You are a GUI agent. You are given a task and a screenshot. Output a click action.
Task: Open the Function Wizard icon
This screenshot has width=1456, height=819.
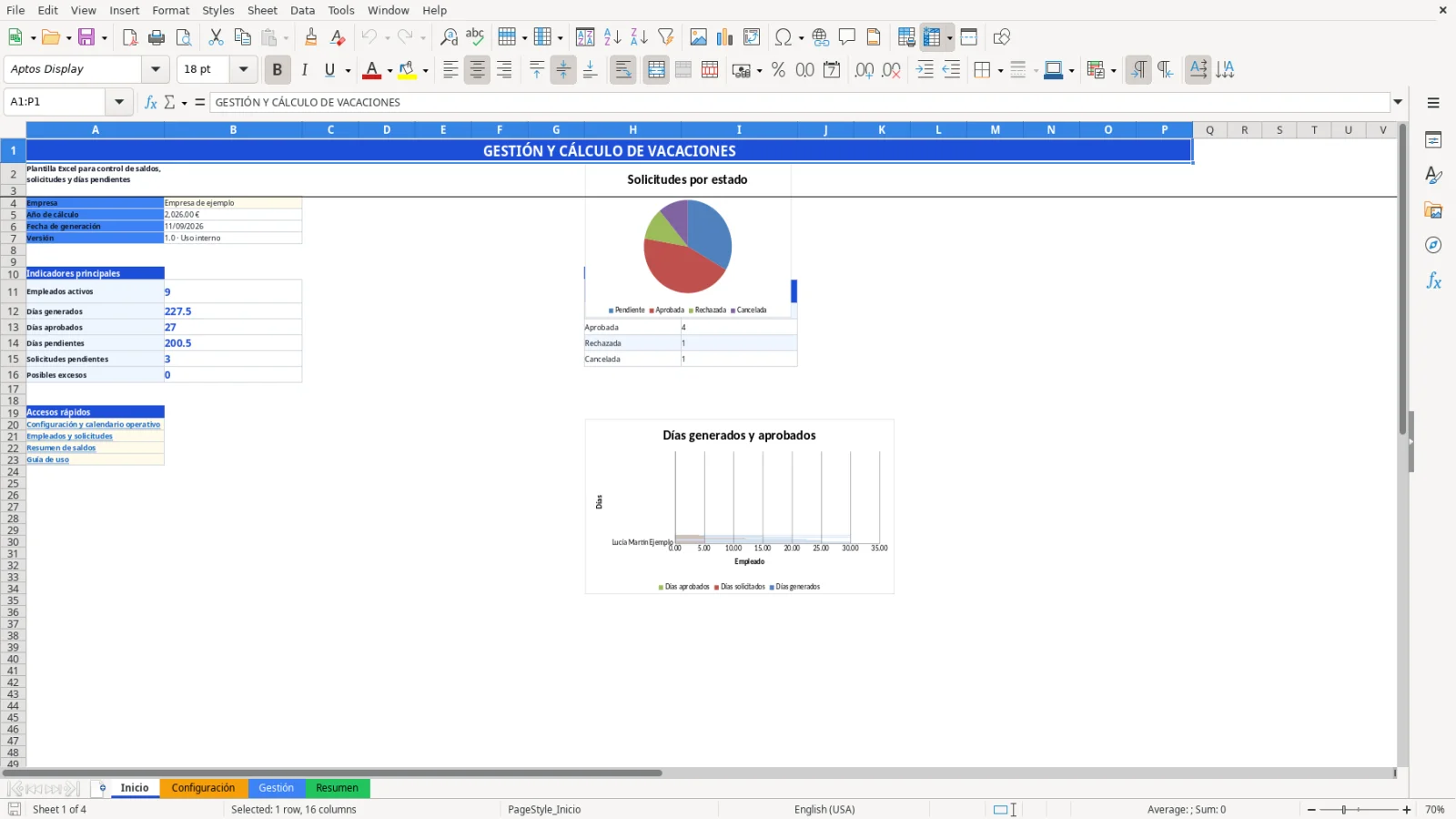coord(151,102)
